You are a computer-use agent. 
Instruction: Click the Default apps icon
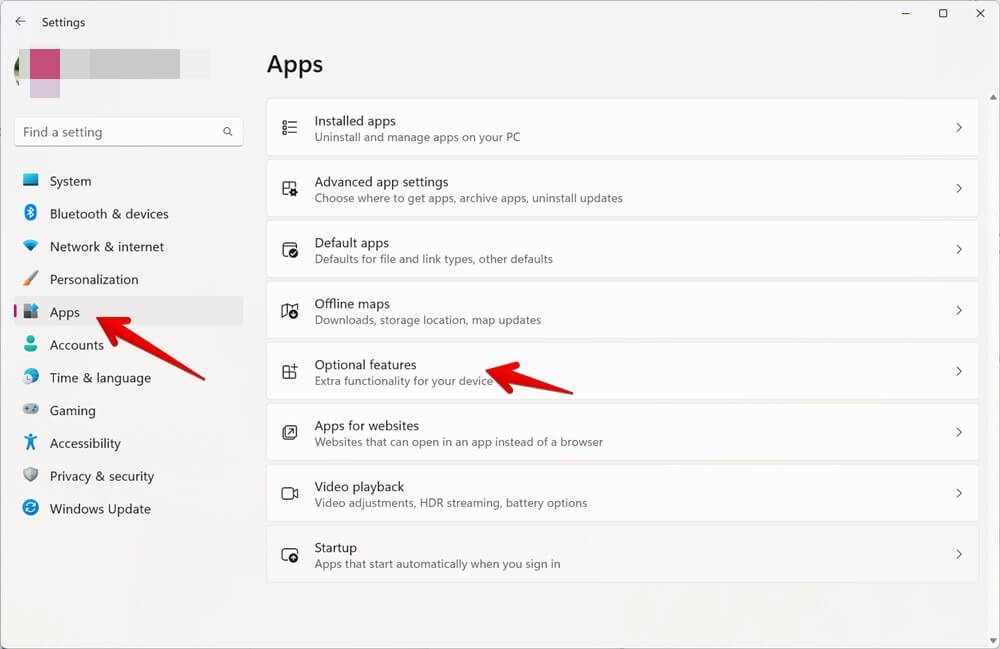coord(290,249)
